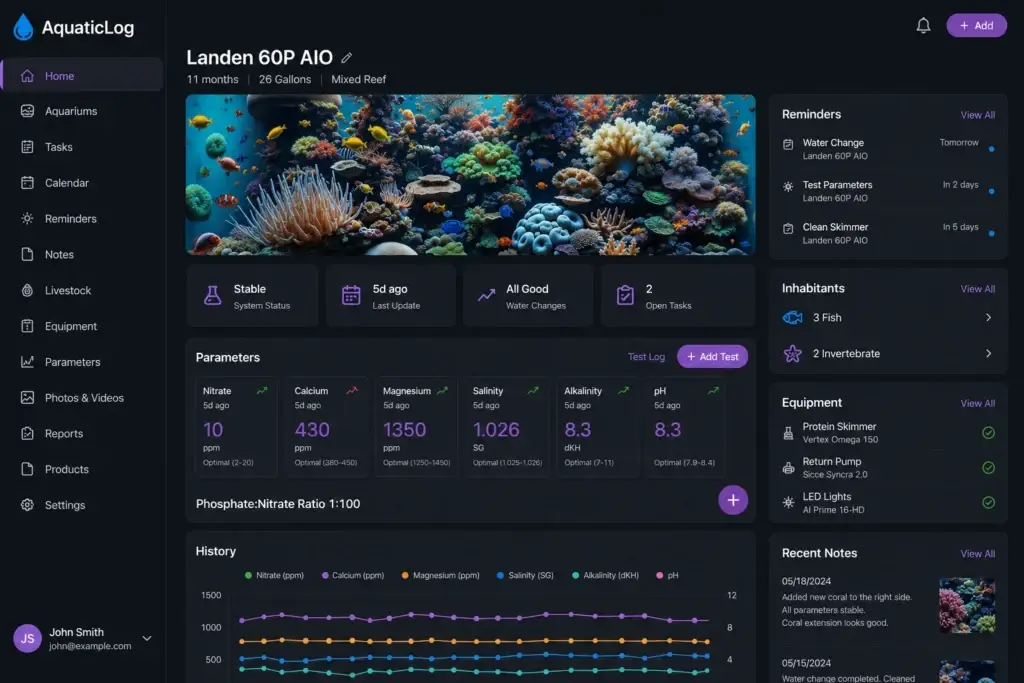Click the Stable system status flask icon
This screenshot has height=683, width=1024.
point(212,296)
